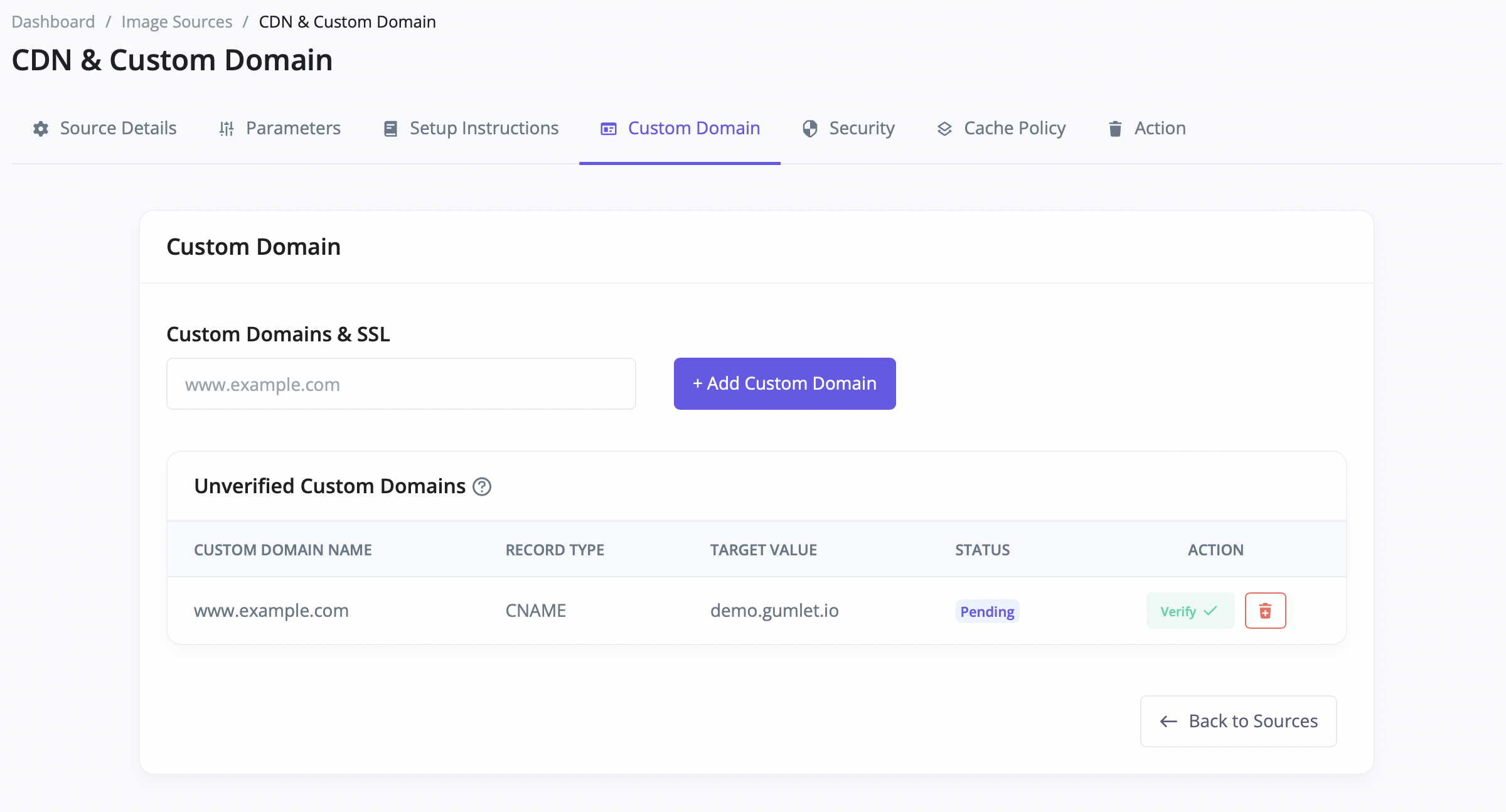Click the layers icon beside Cache Policy

pyautogui.click(x=944, y=129)
